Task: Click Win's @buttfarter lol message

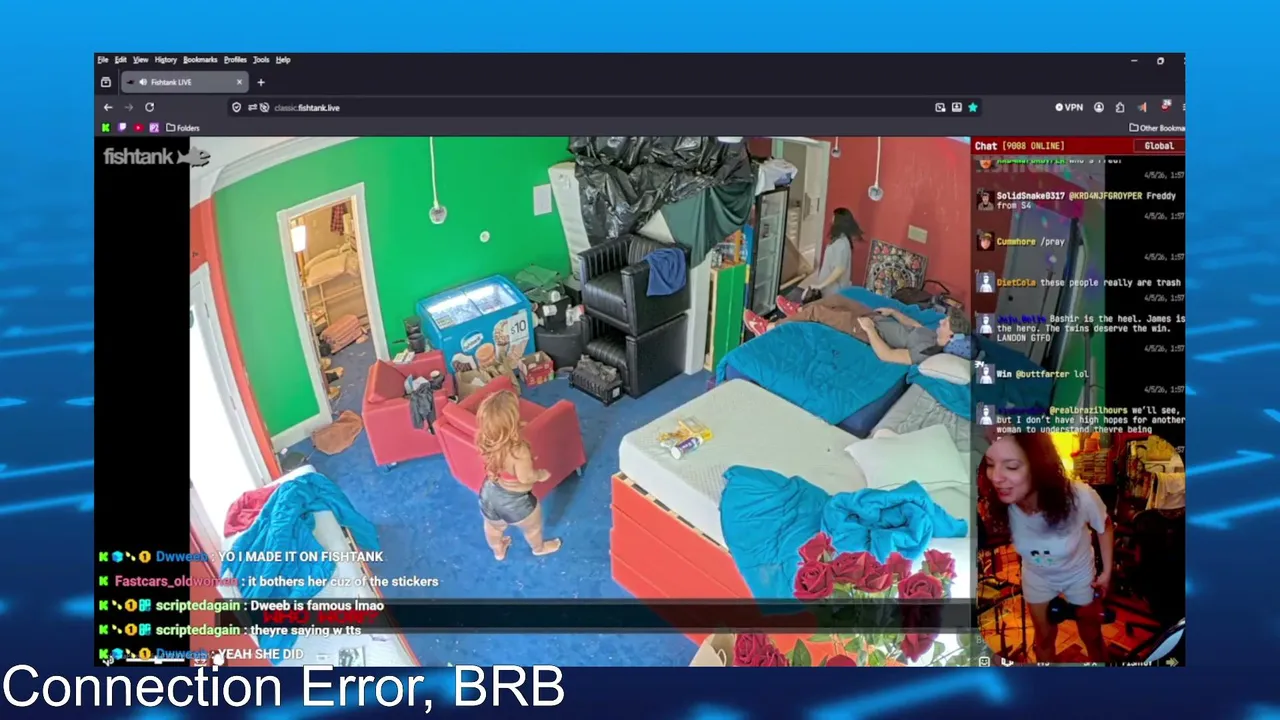Action: (1035, 374)
